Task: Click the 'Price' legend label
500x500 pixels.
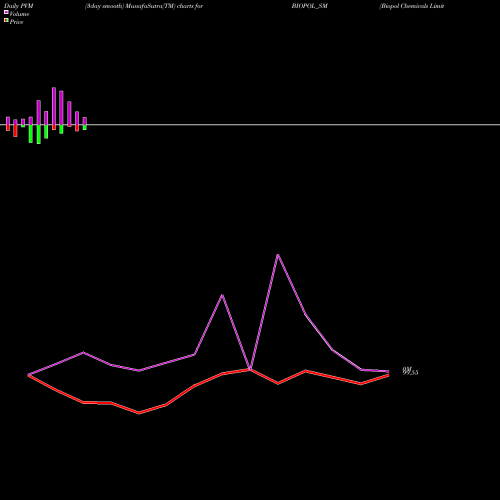Action: point(16,22)
